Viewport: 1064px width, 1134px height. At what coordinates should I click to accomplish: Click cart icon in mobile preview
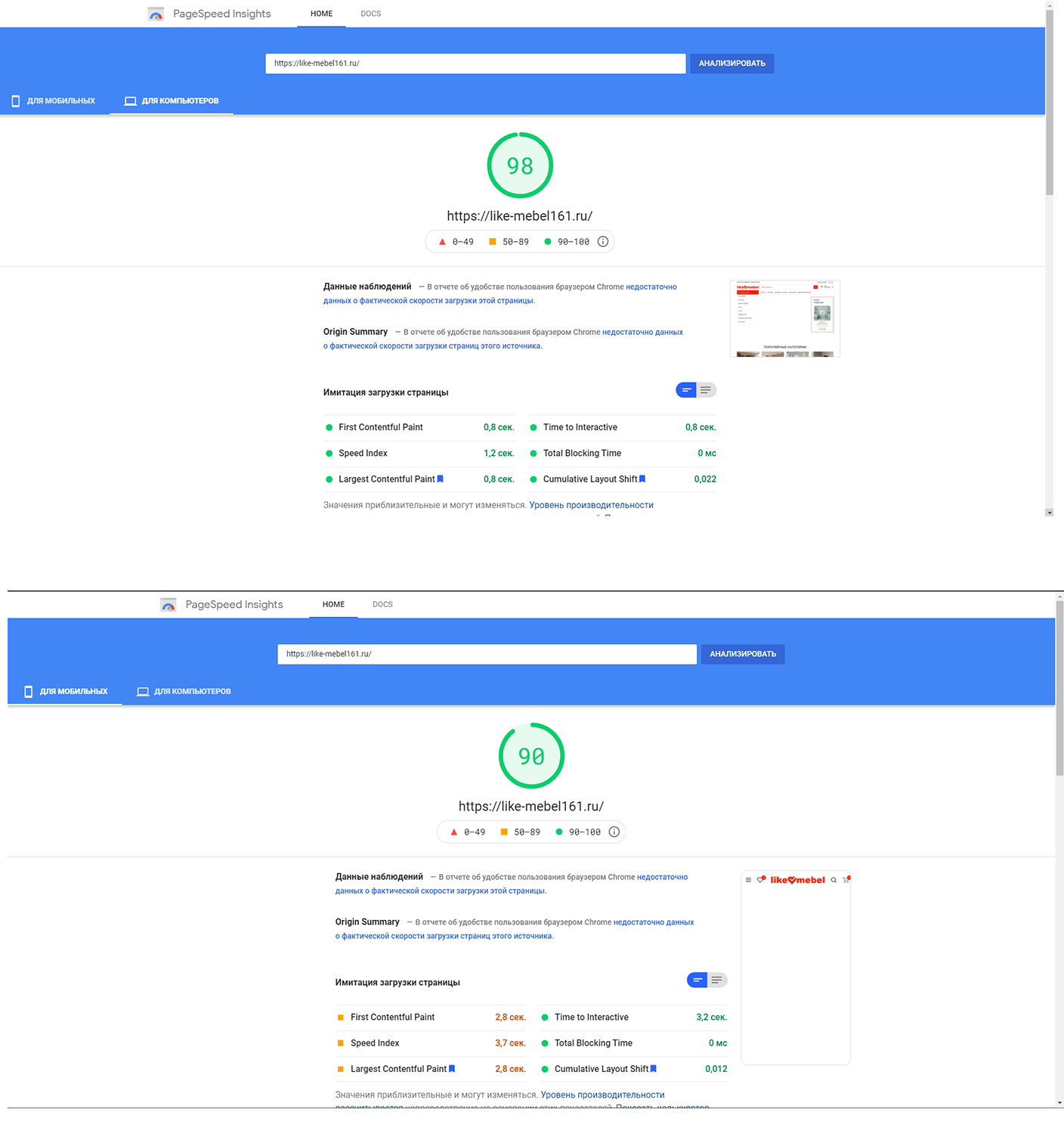[x=846, y=879]
